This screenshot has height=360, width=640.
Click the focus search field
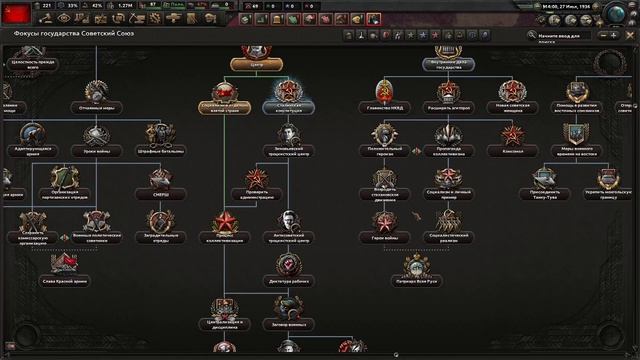pos(563,36)
